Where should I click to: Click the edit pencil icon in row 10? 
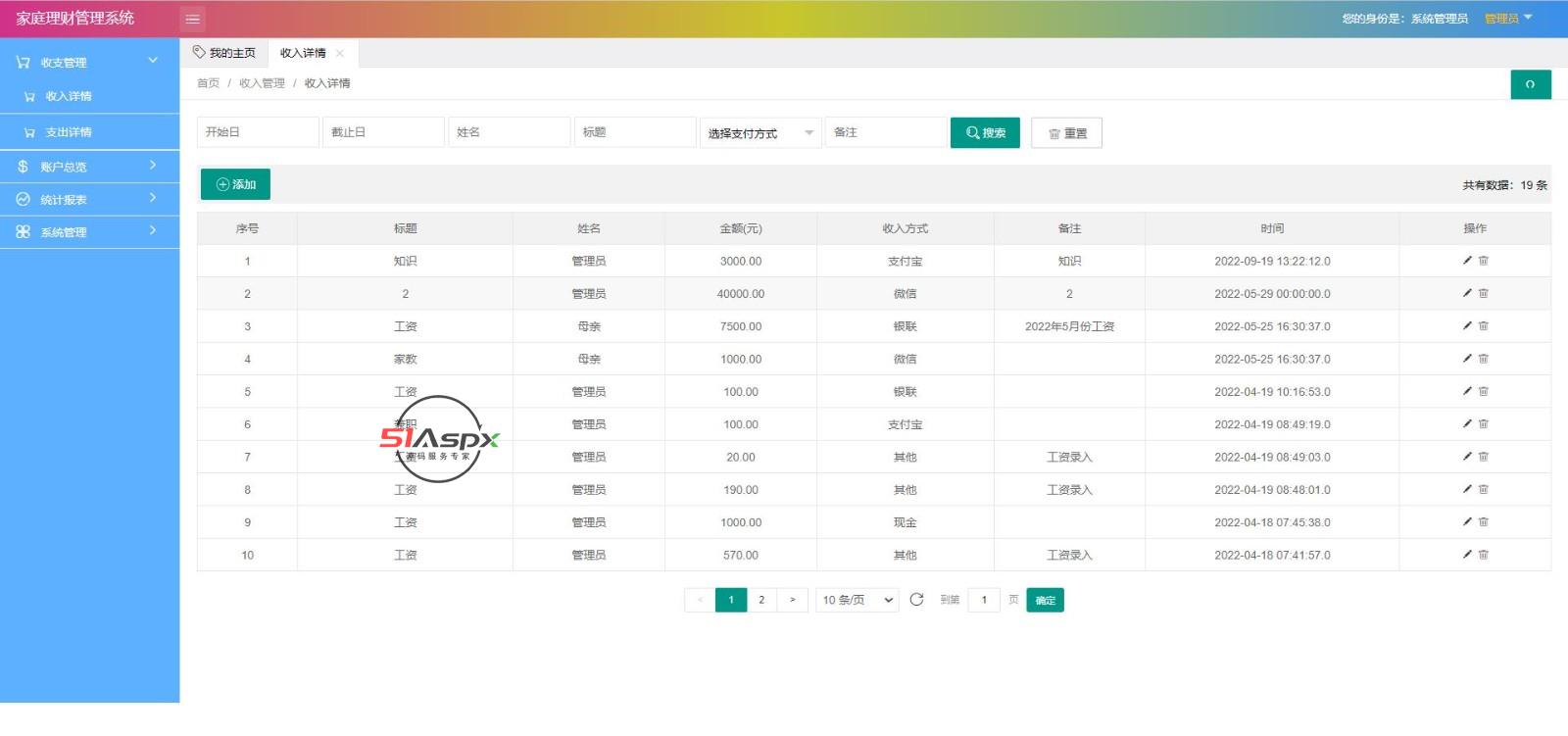click(x=1467, y=555)
